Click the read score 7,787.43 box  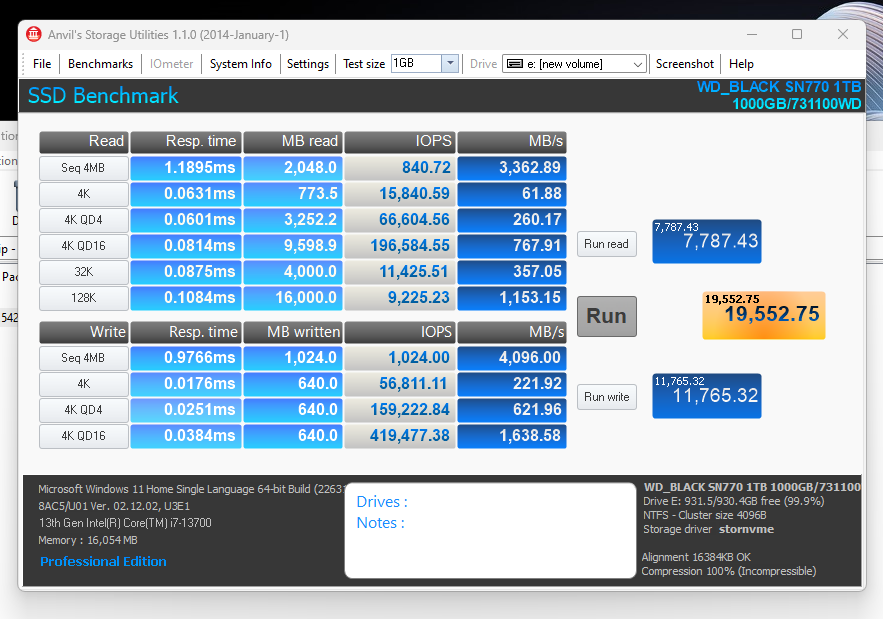point(707,241)
